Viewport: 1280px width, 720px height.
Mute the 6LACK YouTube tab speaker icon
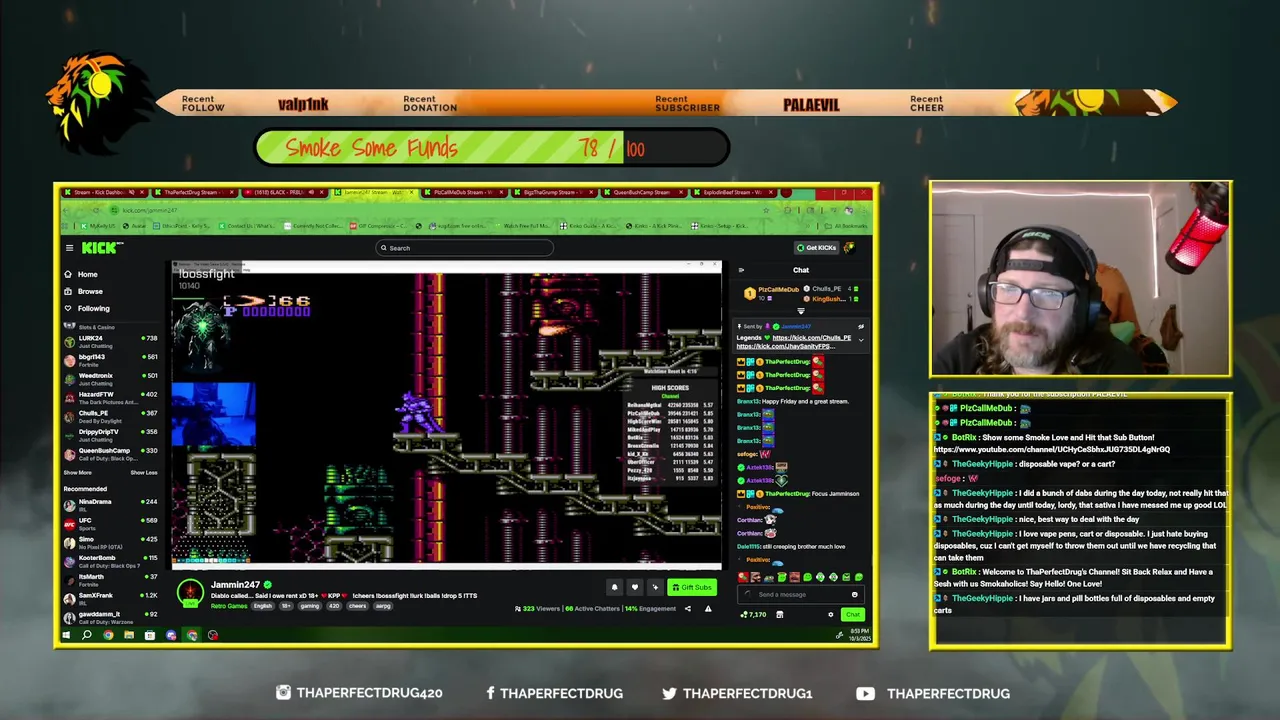pos(312,192)
